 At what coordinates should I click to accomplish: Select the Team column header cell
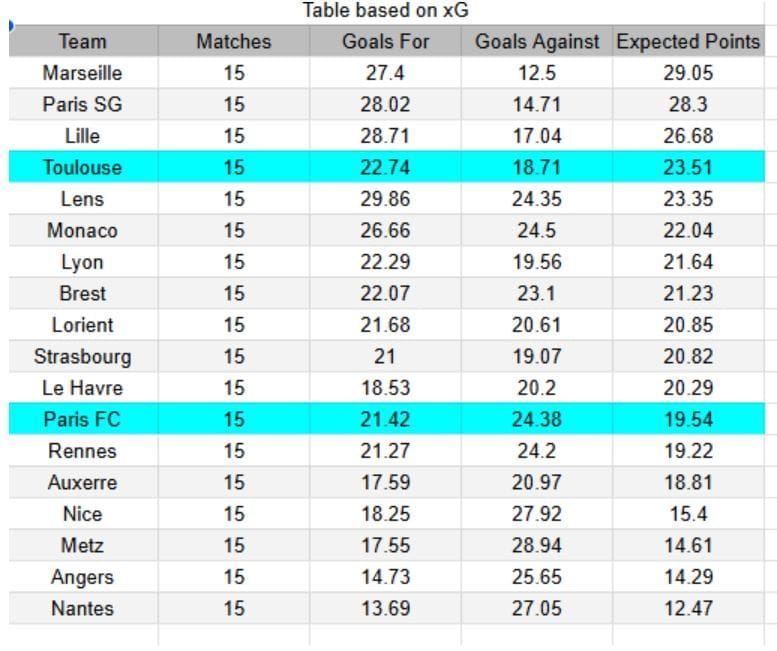point(83,41)
